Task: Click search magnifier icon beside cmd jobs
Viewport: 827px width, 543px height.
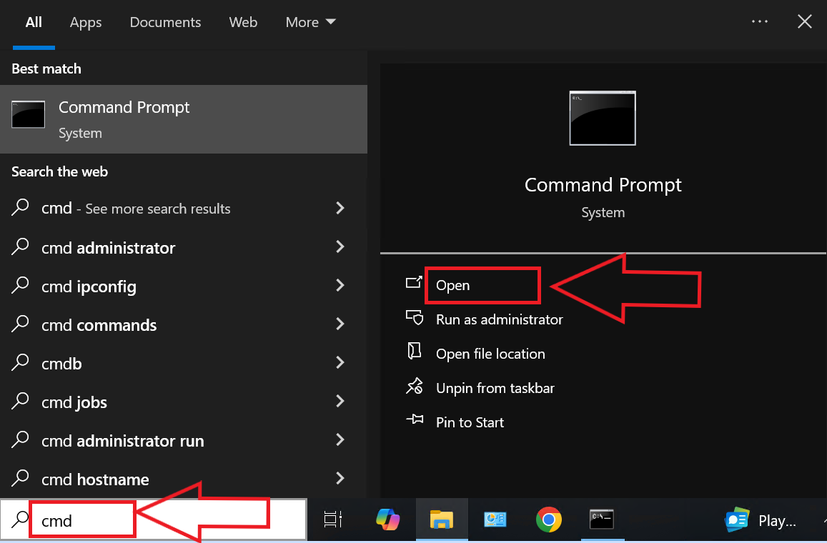Action: click(x=20, y=401)
